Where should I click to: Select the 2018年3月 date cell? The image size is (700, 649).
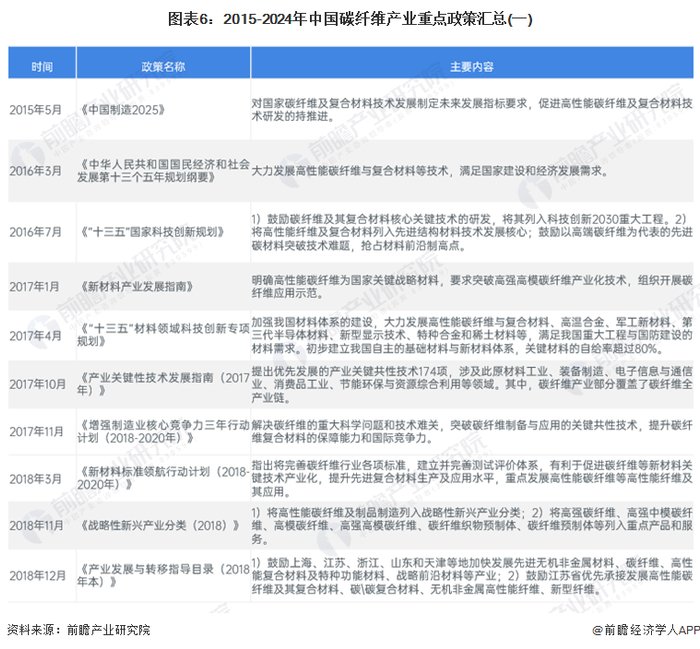click(x=35, y=479)
